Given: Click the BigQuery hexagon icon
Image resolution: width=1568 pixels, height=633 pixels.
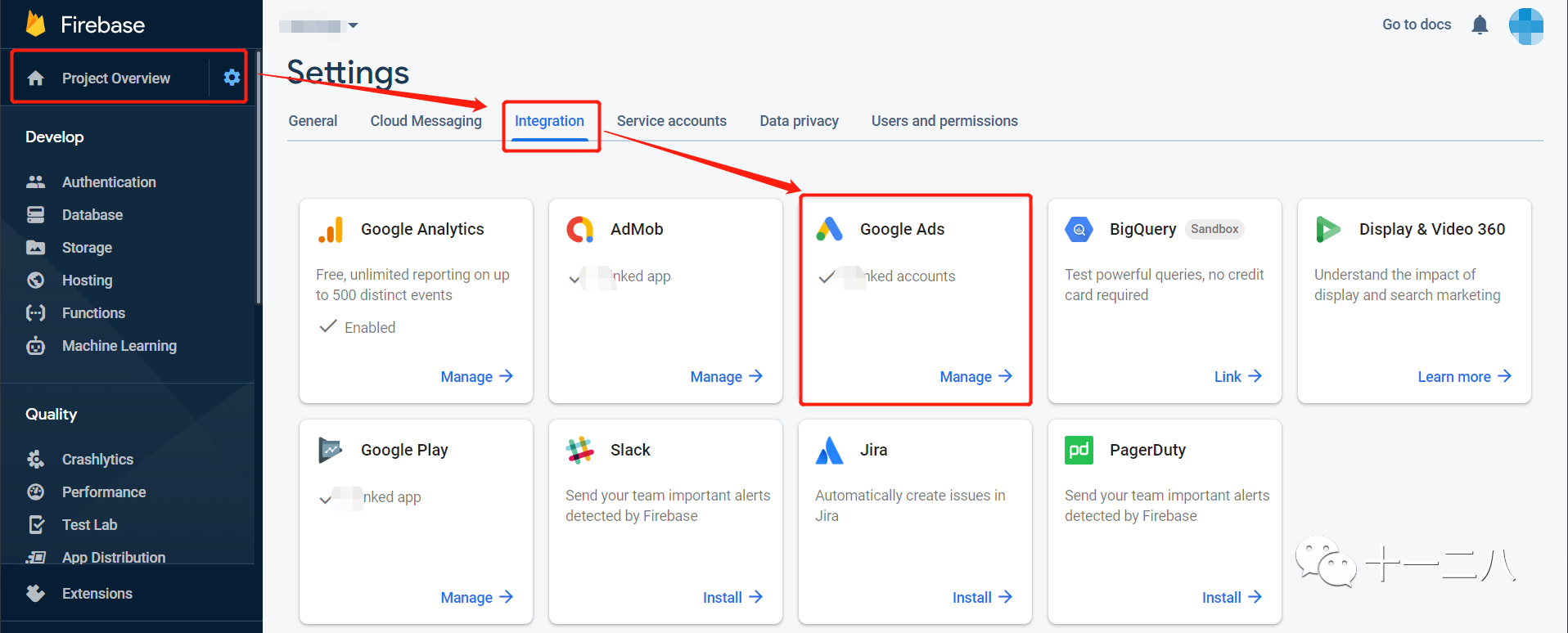Looking at the screenshot, I should point(1079,230).
